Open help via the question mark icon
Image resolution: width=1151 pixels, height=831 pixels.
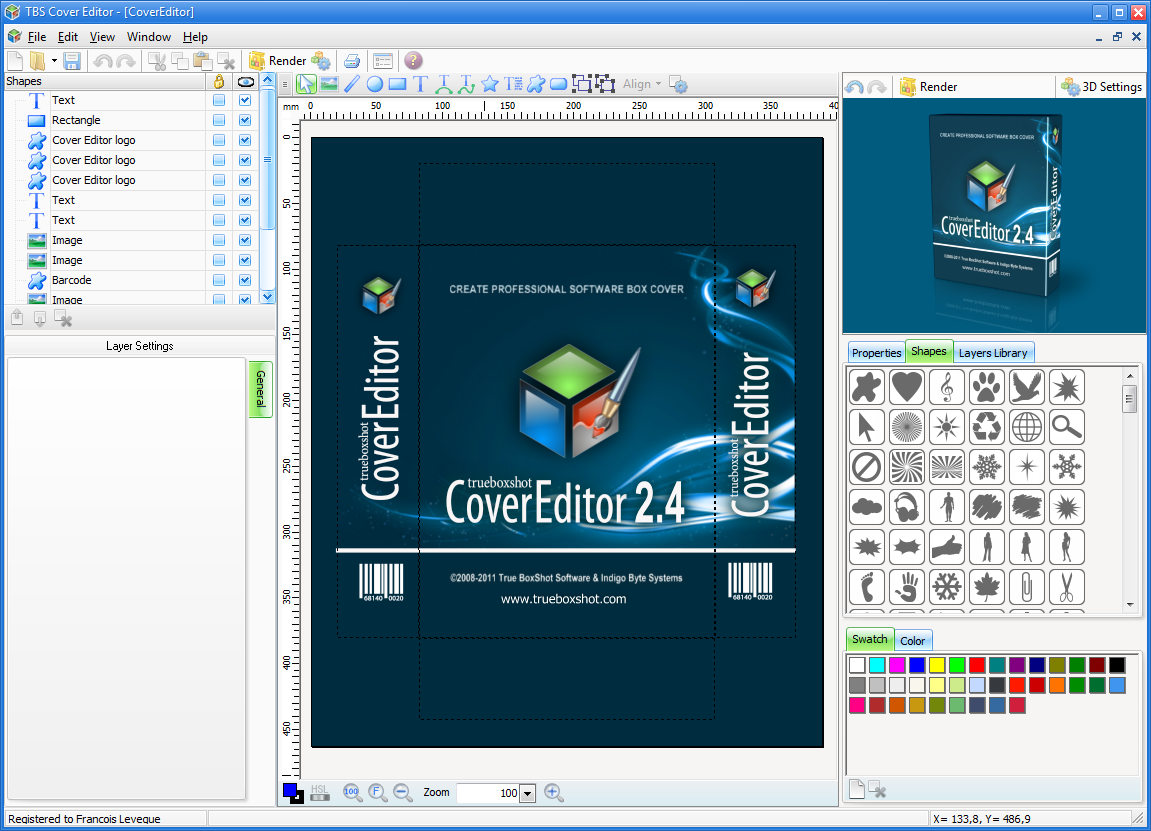point(413,61)
